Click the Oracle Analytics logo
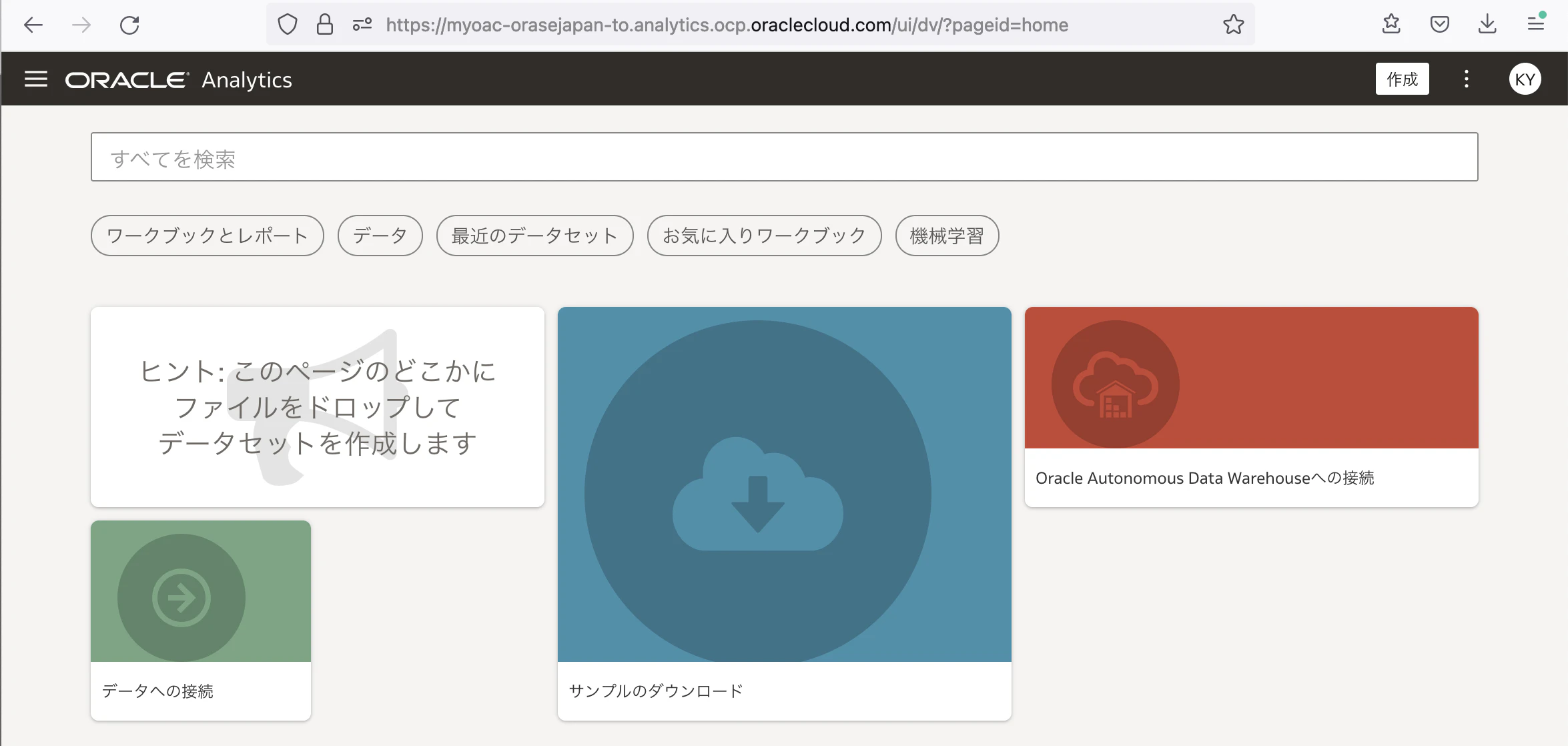 [178, 80]
